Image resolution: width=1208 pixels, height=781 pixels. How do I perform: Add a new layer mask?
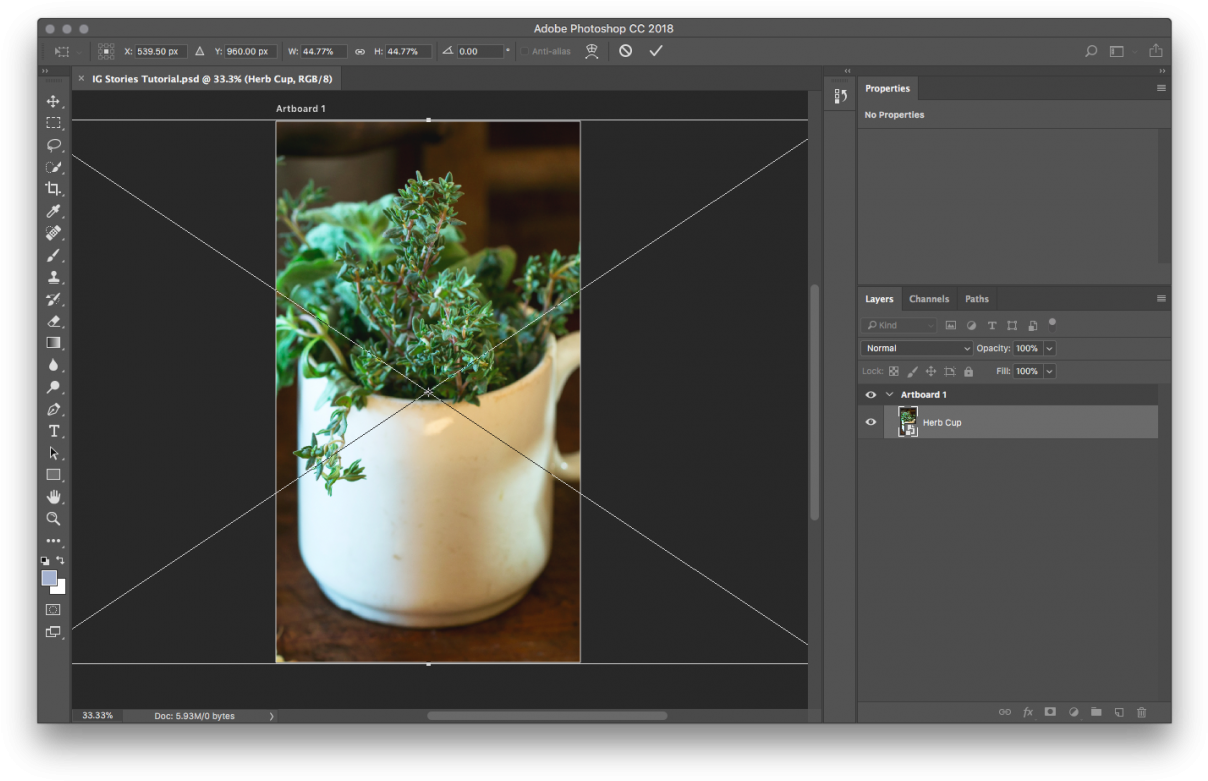pos(1050,712)
